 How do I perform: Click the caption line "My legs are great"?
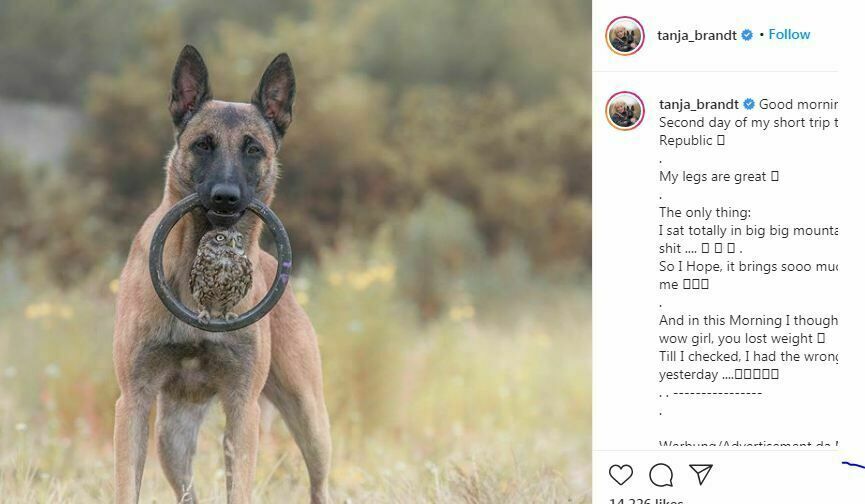coord(718,176)
